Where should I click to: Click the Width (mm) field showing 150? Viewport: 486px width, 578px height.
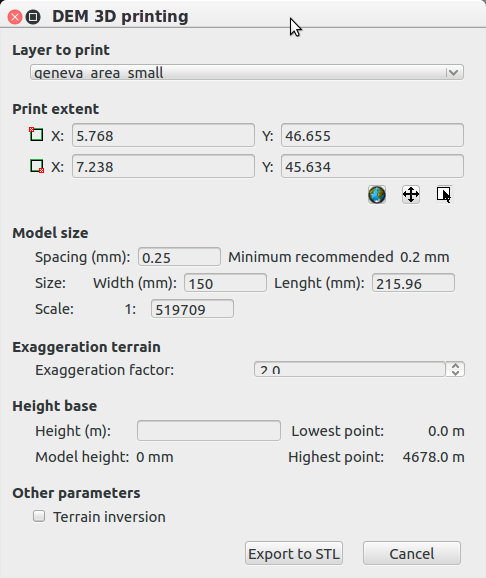point(225,283)
